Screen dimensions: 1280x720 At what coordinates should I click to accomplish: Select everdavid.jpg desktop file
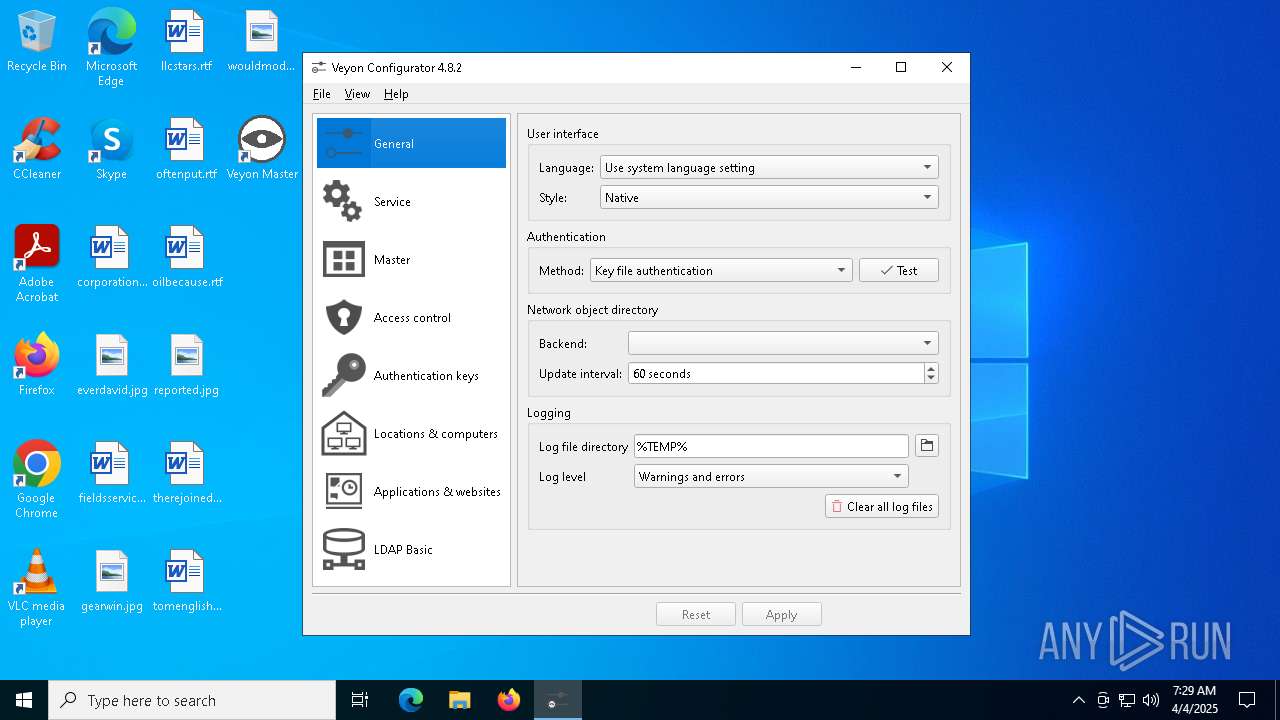click(x=112, y=365)
